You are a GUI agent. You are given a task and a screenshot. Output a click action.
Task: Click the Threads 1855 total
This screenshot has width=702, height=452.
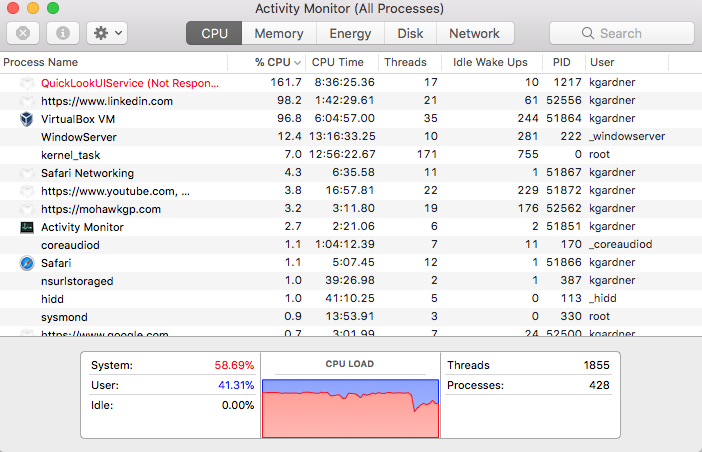pyautogui.click(x=596, y=365)
